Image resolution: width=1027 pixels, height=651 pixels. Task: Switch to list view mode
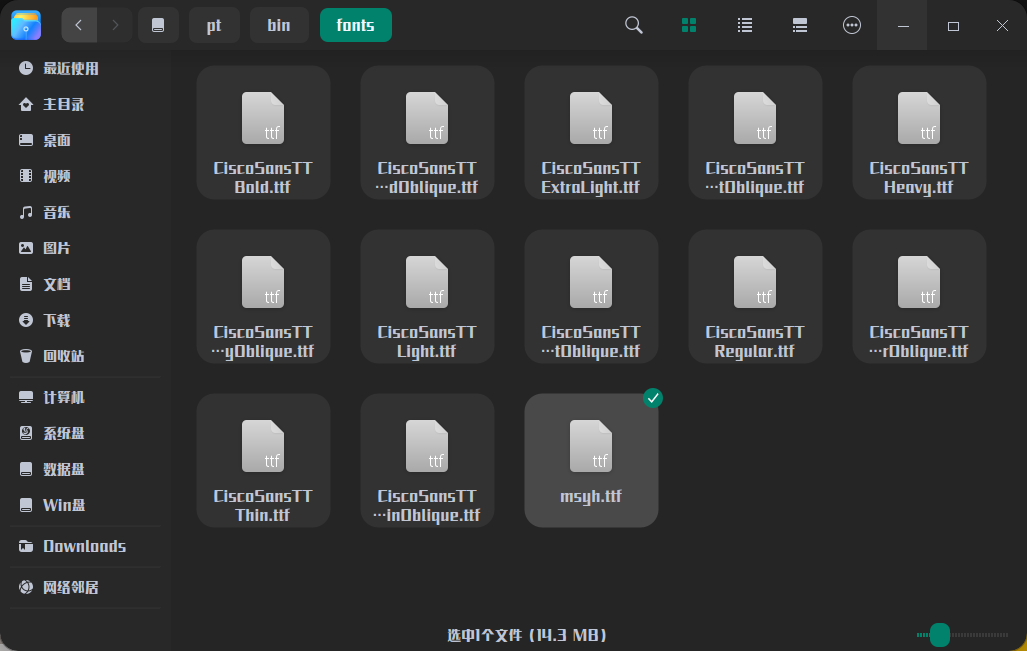(x=744, y=25)
